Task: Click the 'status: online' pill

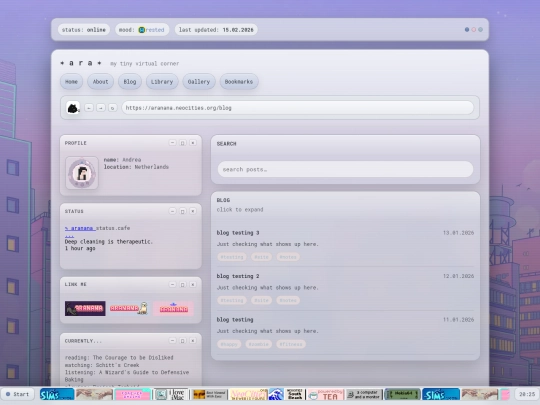Action: coord(84,30)
